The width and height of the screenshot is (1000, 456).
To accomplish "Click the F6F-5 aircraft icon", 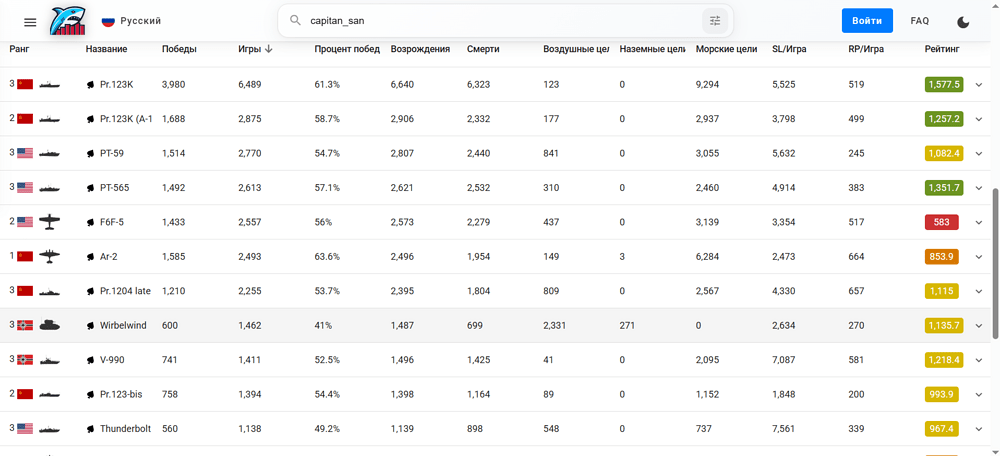I will (49, 222).
